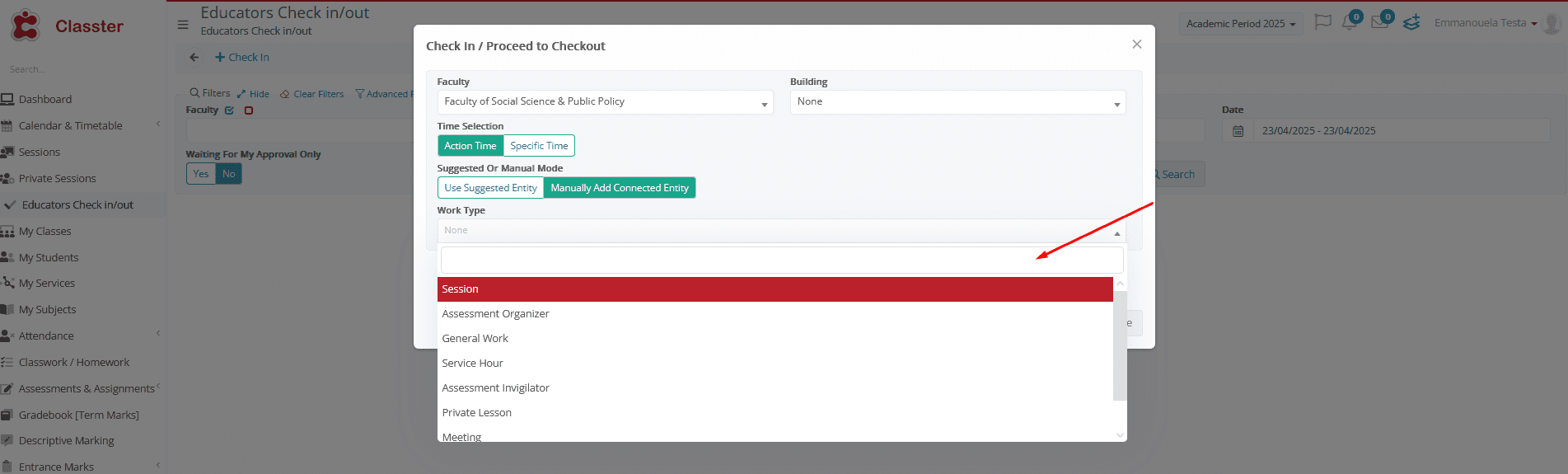This screenshot has width=1568, height=474.
Task: Set Waiting For My Approval to No
Action: click(229, 174)
